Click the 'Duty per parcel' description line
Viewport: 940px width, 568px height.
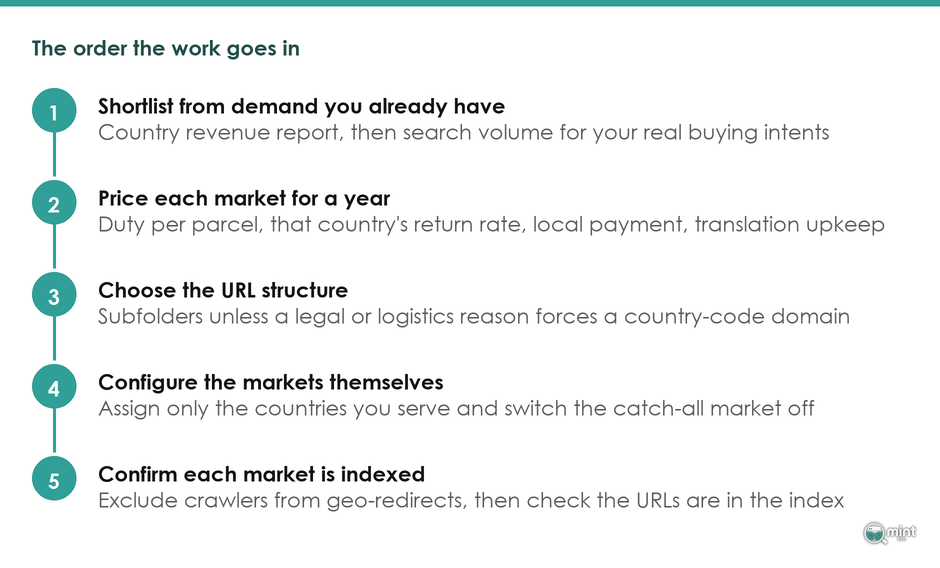(492, 225)
